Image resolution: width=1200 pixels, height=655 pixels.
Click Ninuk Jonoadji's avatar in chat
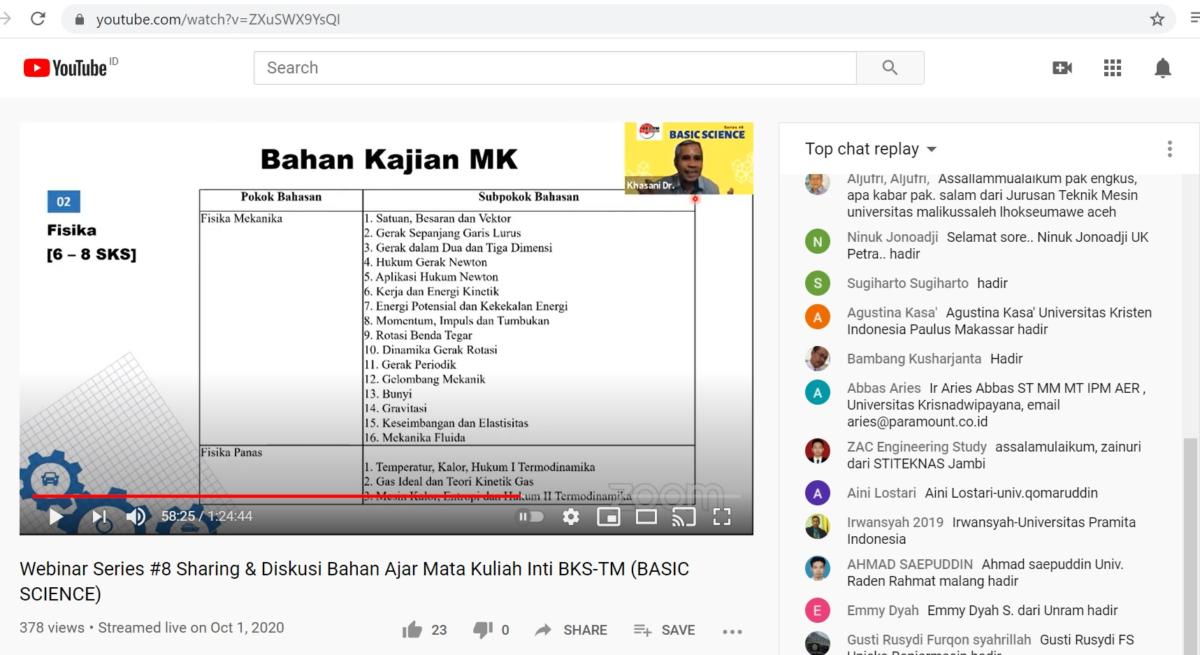(x=818, y=242)
